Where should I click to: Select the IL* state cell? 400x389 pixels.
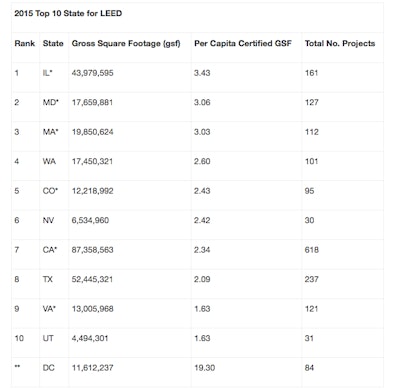47,73
